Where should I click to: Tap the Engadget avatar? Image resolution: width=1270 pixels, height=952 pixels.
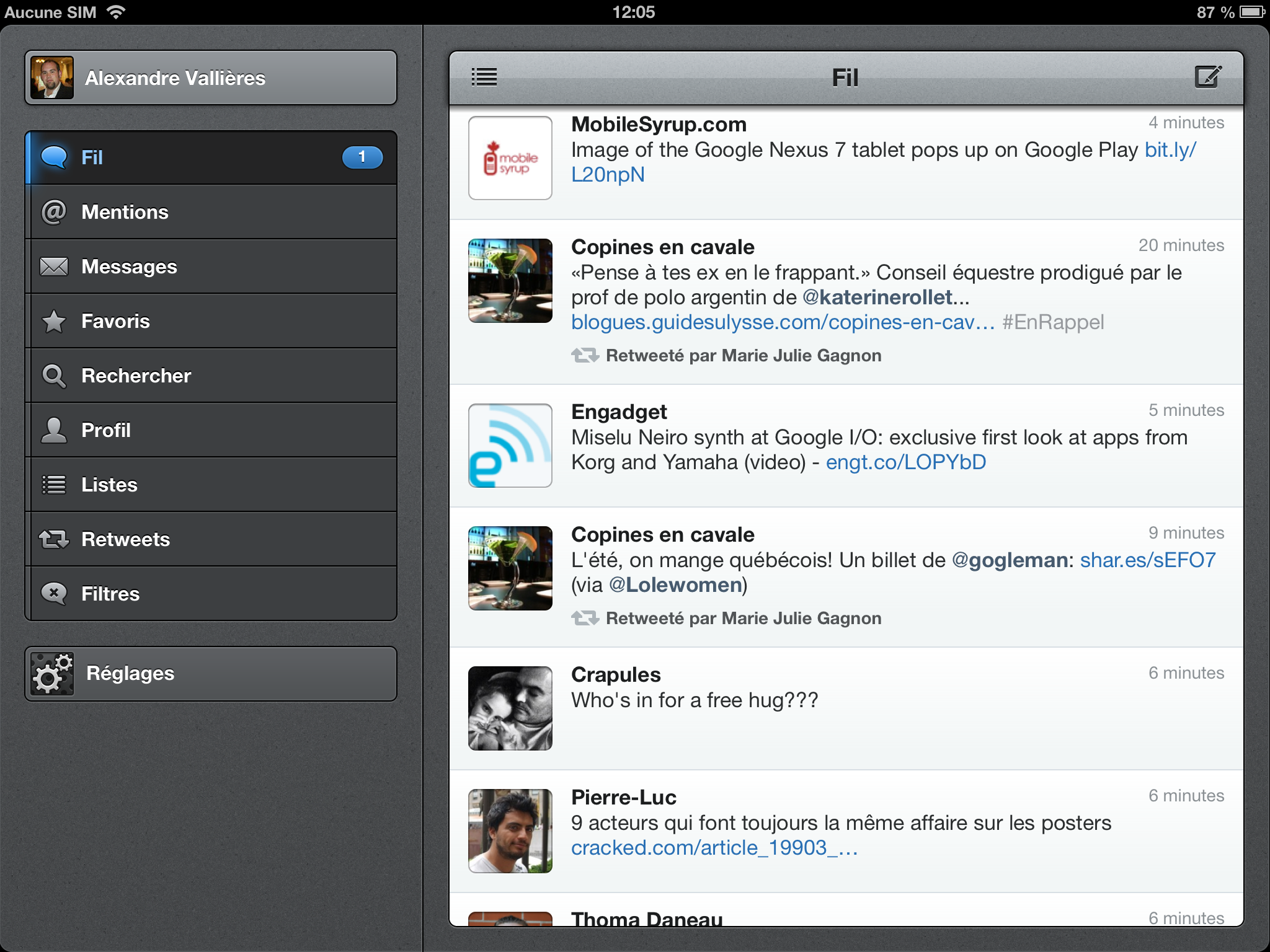click(x=510, y=446)
